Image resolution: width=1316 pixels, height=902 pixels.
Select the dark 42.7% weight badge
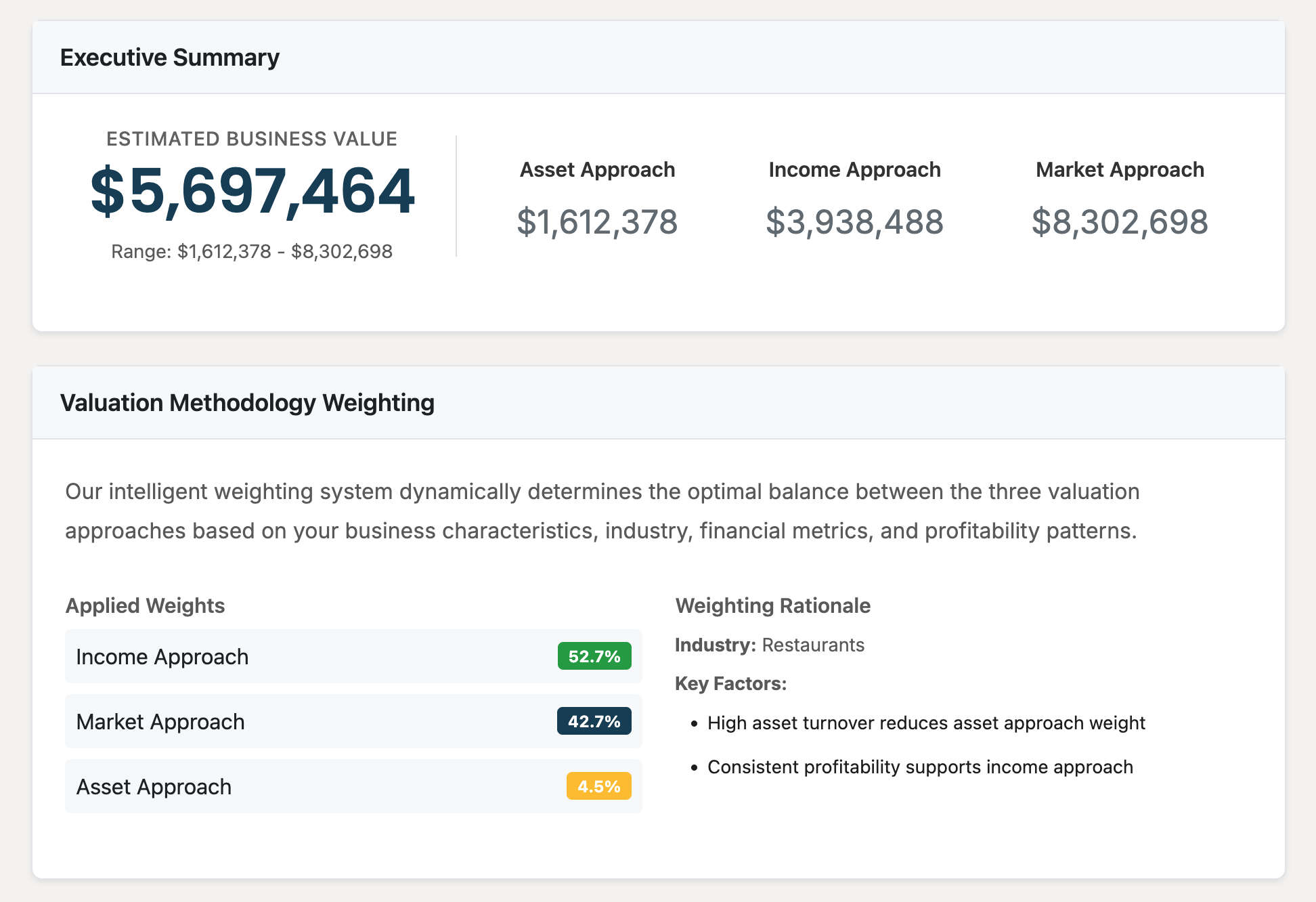pos(594,721)
